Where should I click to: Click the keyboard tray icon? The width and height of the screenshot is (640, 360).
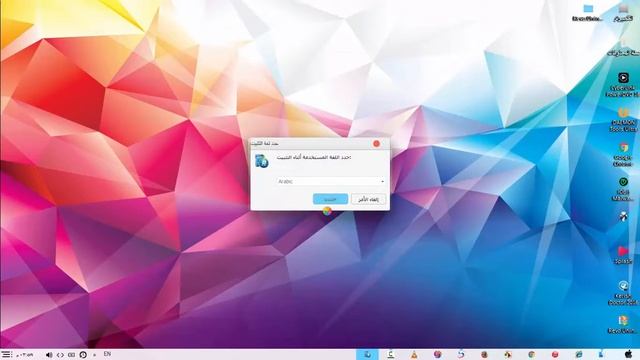pyautogui.click(x=71, y=355)
